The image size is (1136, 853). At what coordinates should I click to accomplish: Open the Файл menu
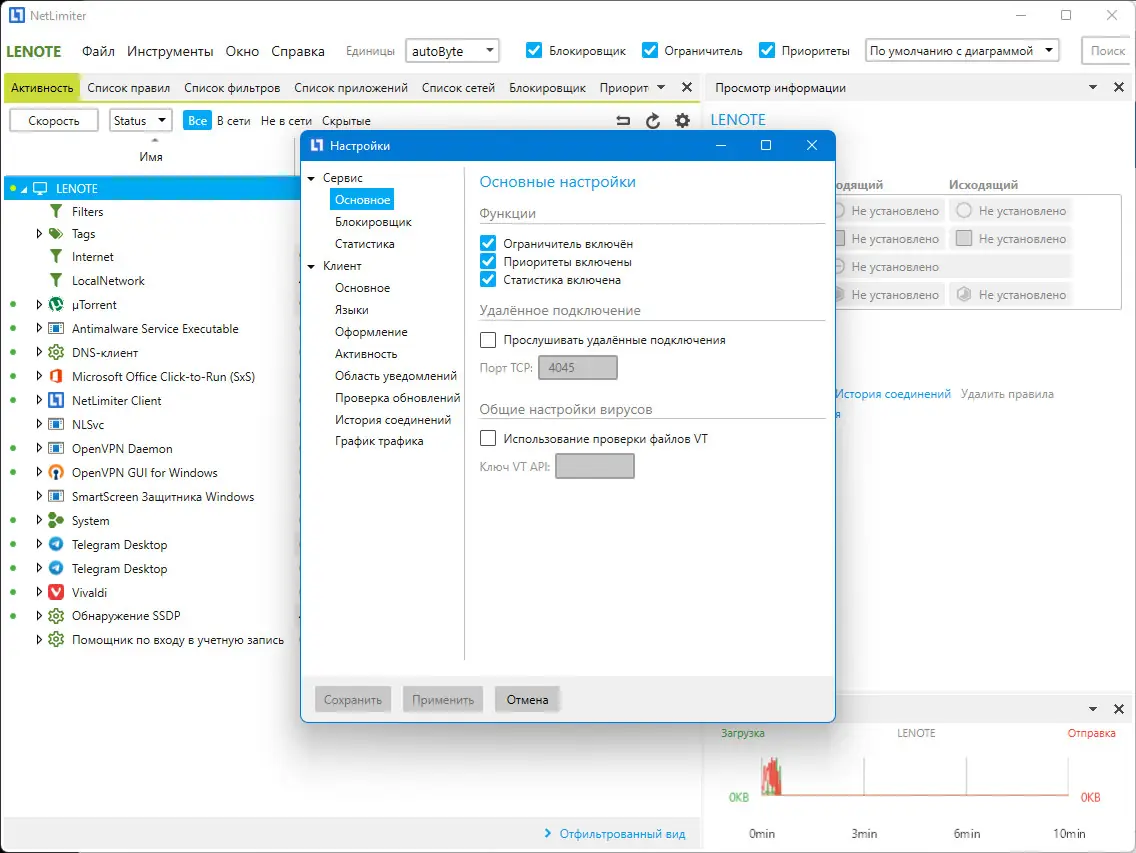pos(98,51)
